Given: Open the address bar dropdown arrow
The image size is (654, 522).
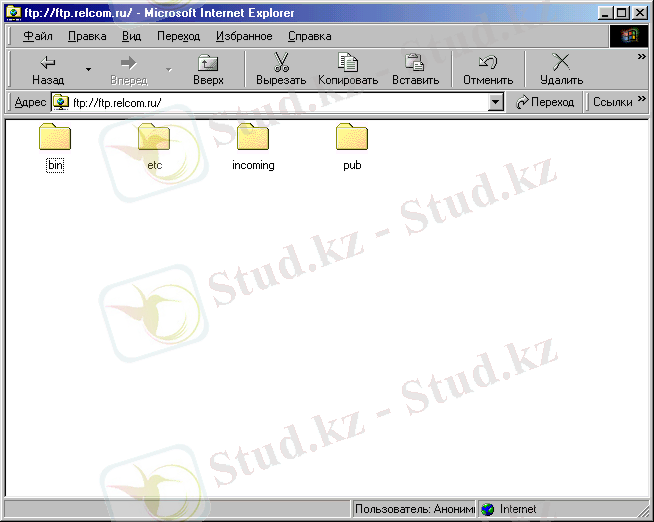Looking at the screenshot, I should [x=495, y=102].
